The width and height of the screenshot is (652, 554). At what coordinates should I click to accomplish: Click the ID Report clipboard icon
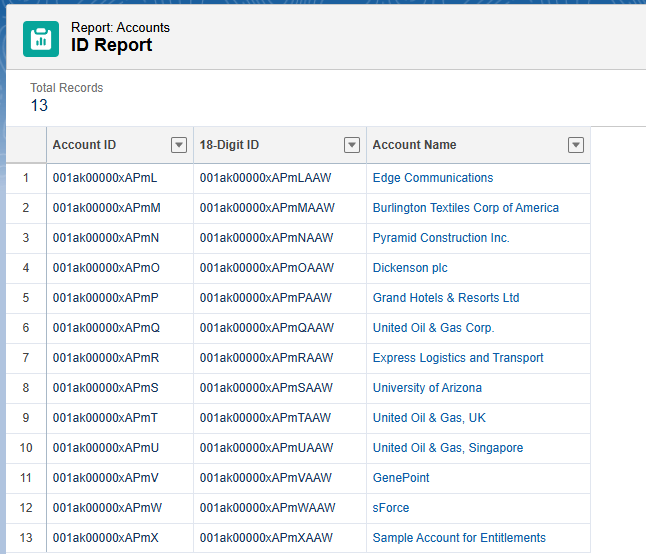coord(41,38)
